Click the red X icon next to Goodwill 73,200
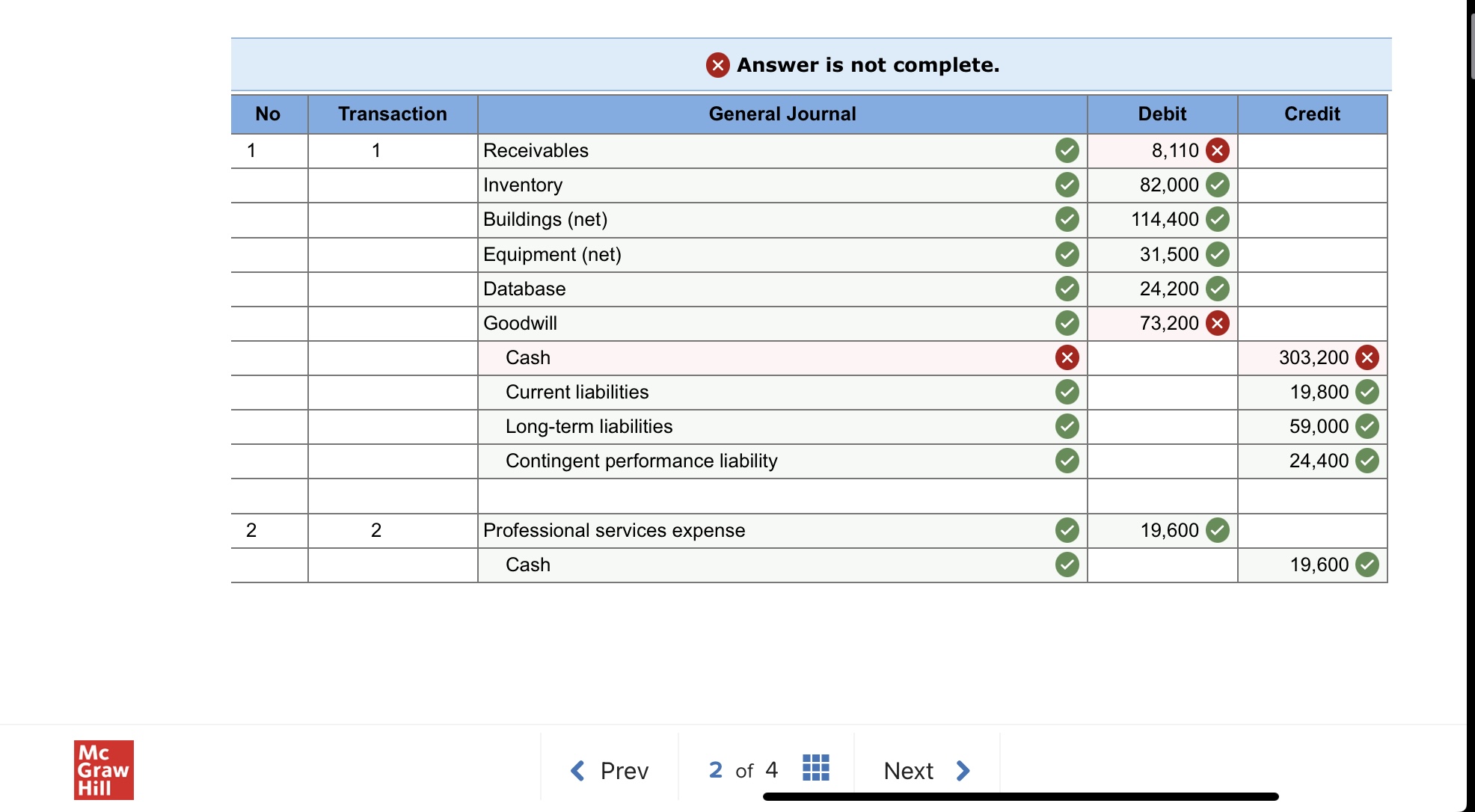Screen dimensions: 1475x812 pos(1217,324)
